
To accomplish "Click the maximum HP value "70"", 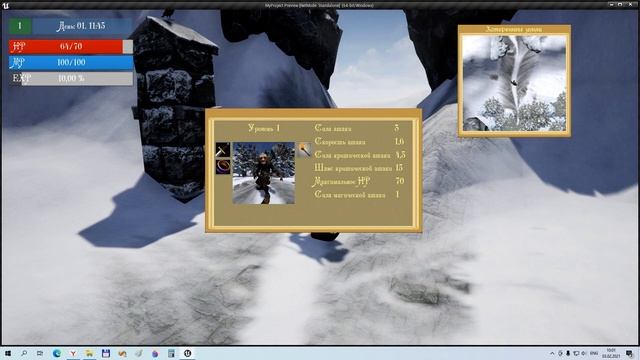I will pos(400,181).
